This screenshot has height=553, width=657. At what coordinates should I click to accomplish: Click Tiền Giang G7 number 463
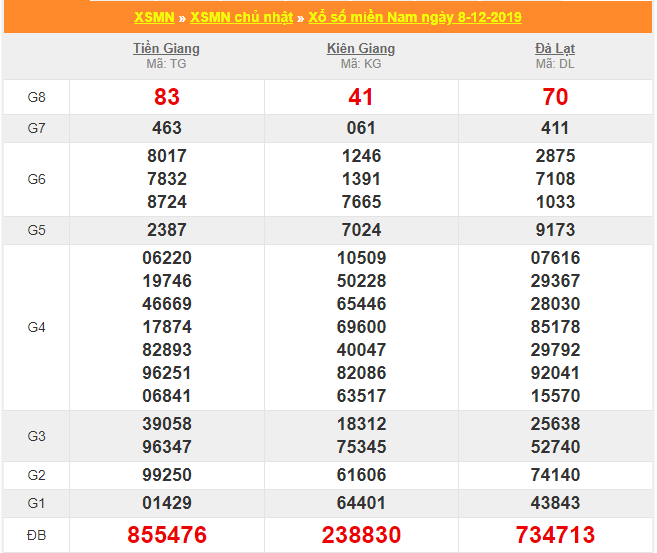point(167,128)
